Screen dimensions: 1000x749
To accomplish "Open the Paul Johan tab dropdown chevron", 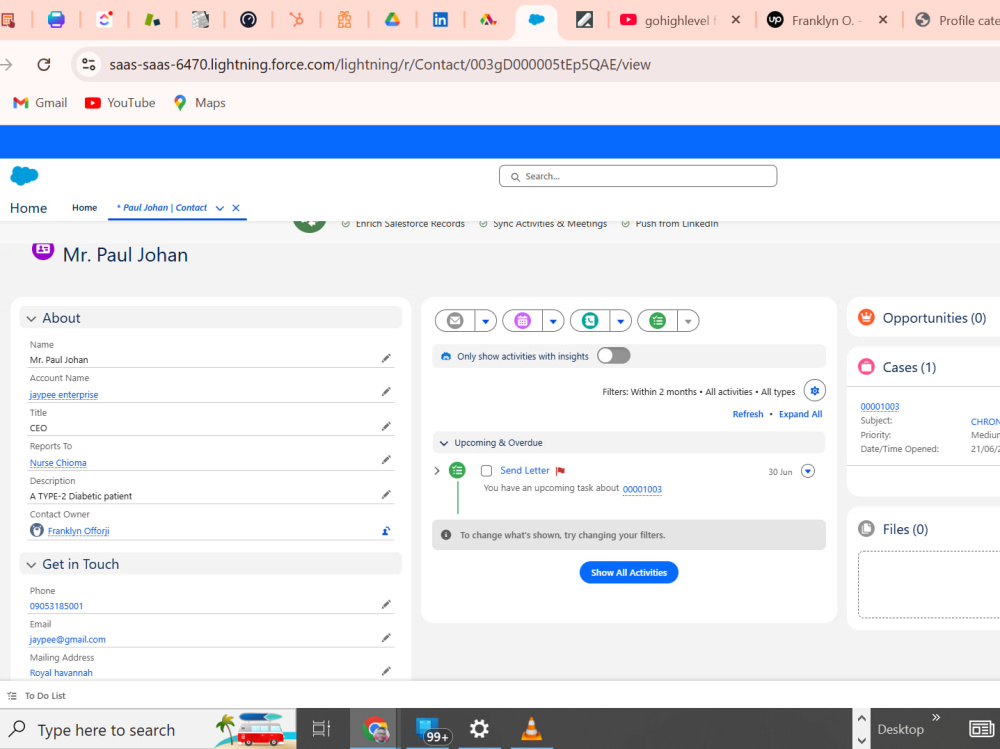I will [x=220, y=208].
